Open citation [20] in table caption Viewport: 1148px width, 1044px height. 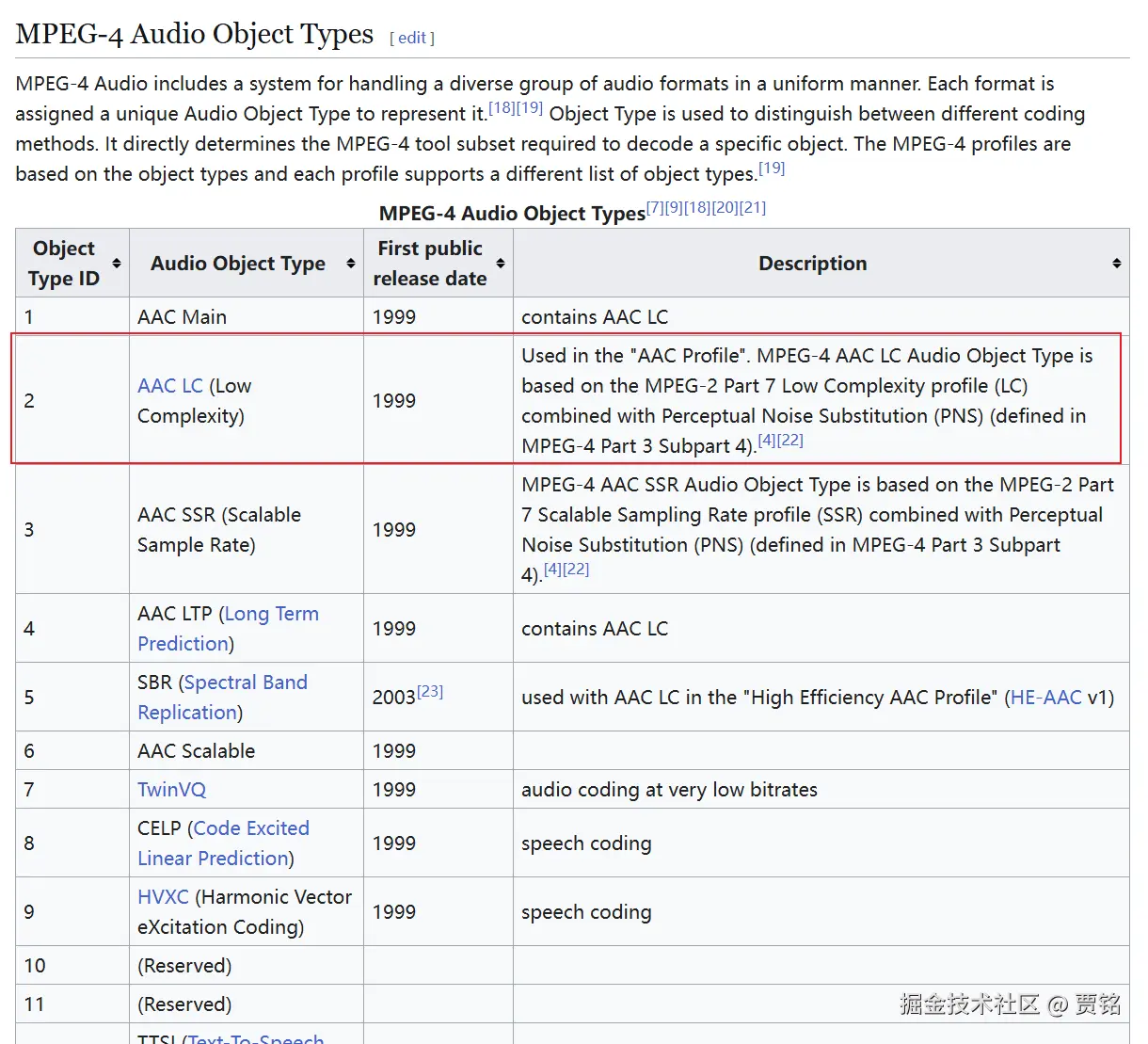[725, 207]
